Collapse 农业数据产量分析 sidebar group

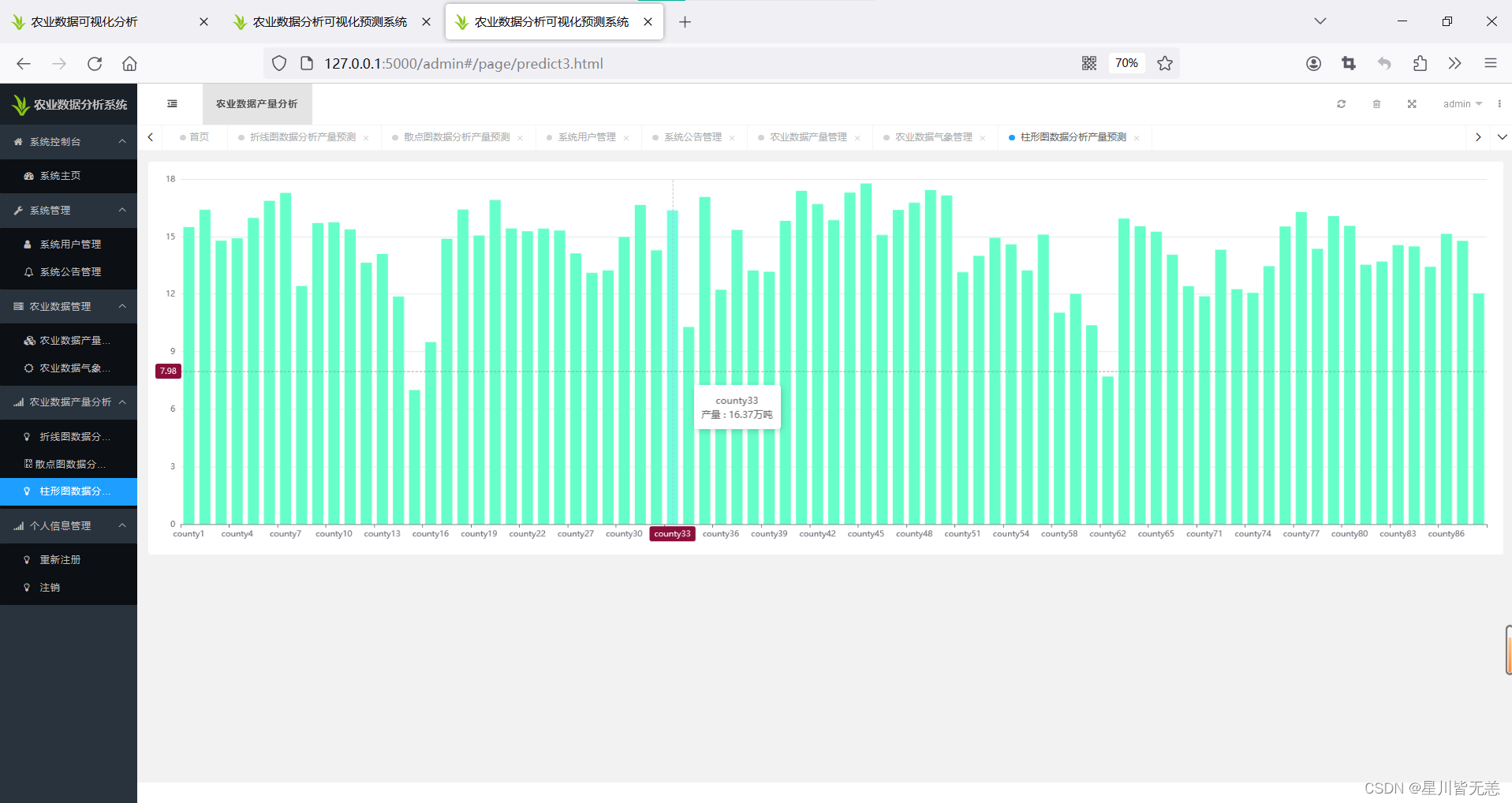click(69, 402)
